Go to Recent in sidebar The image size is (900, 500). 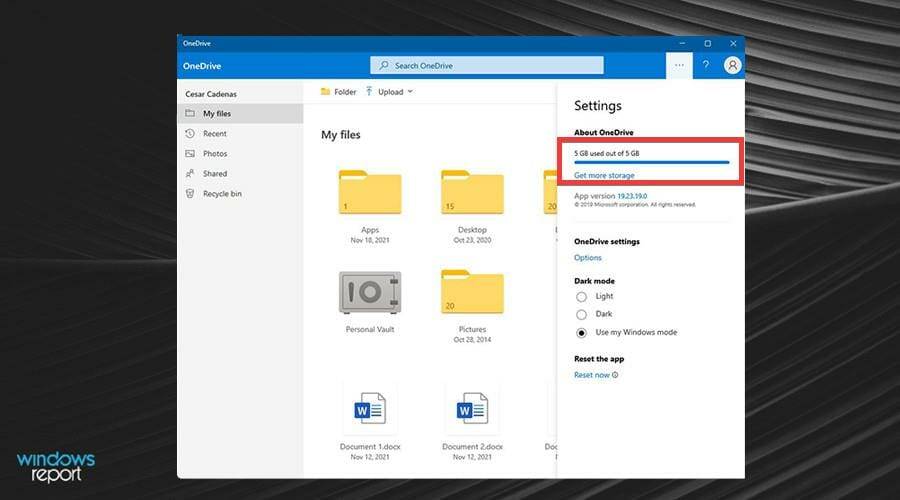214,134
